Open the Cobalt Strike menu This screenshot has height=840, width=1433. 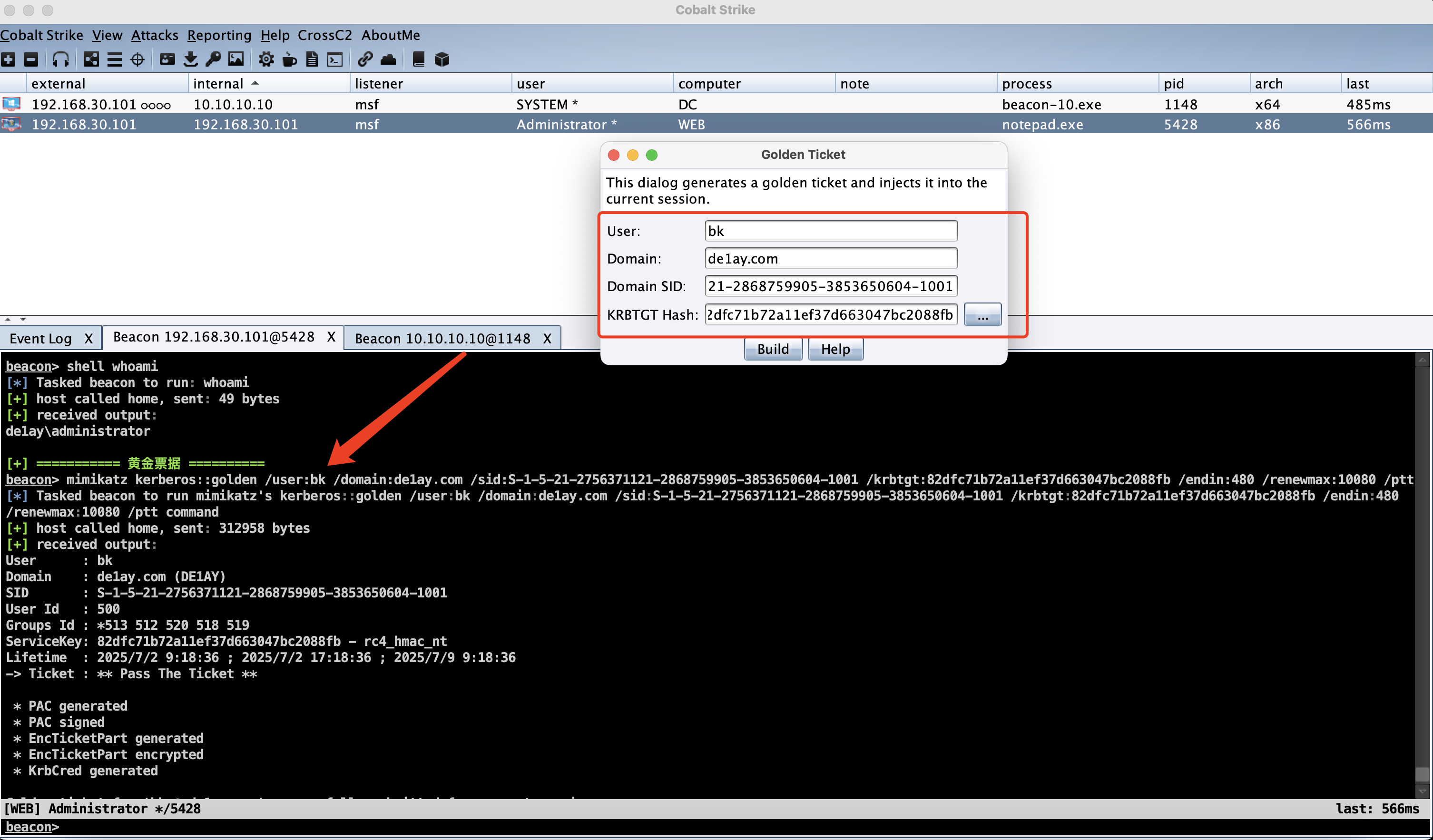tap(41, 35)
